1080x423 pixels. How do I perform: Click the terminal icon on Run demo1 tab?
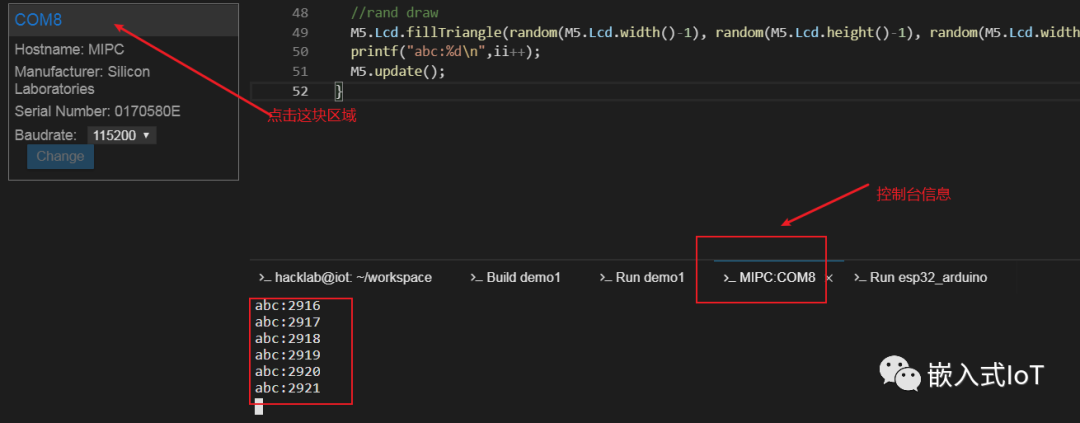point(605,278)
